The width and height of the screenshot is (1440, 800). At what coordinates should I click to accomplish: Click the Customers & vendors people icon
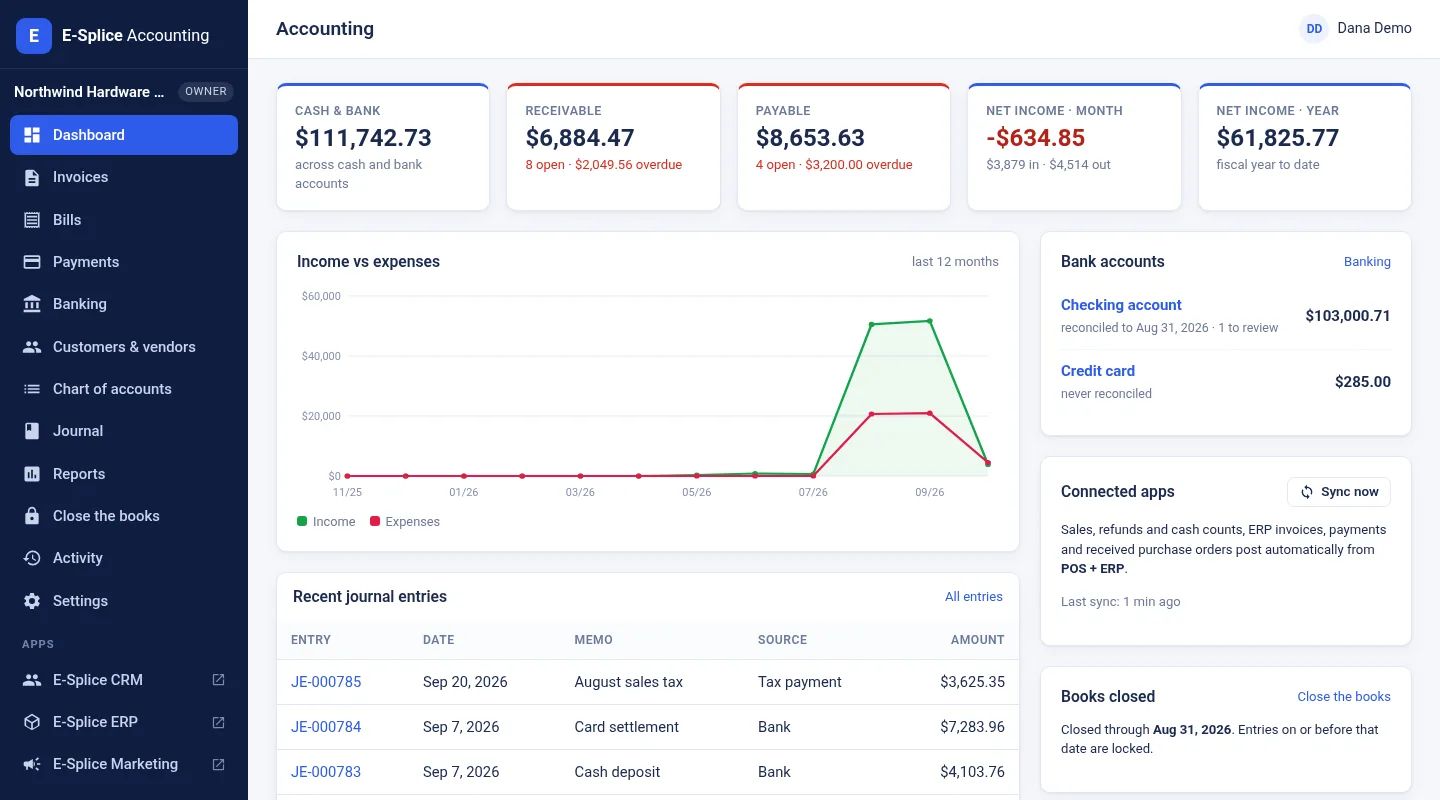(x=32, y=347)
